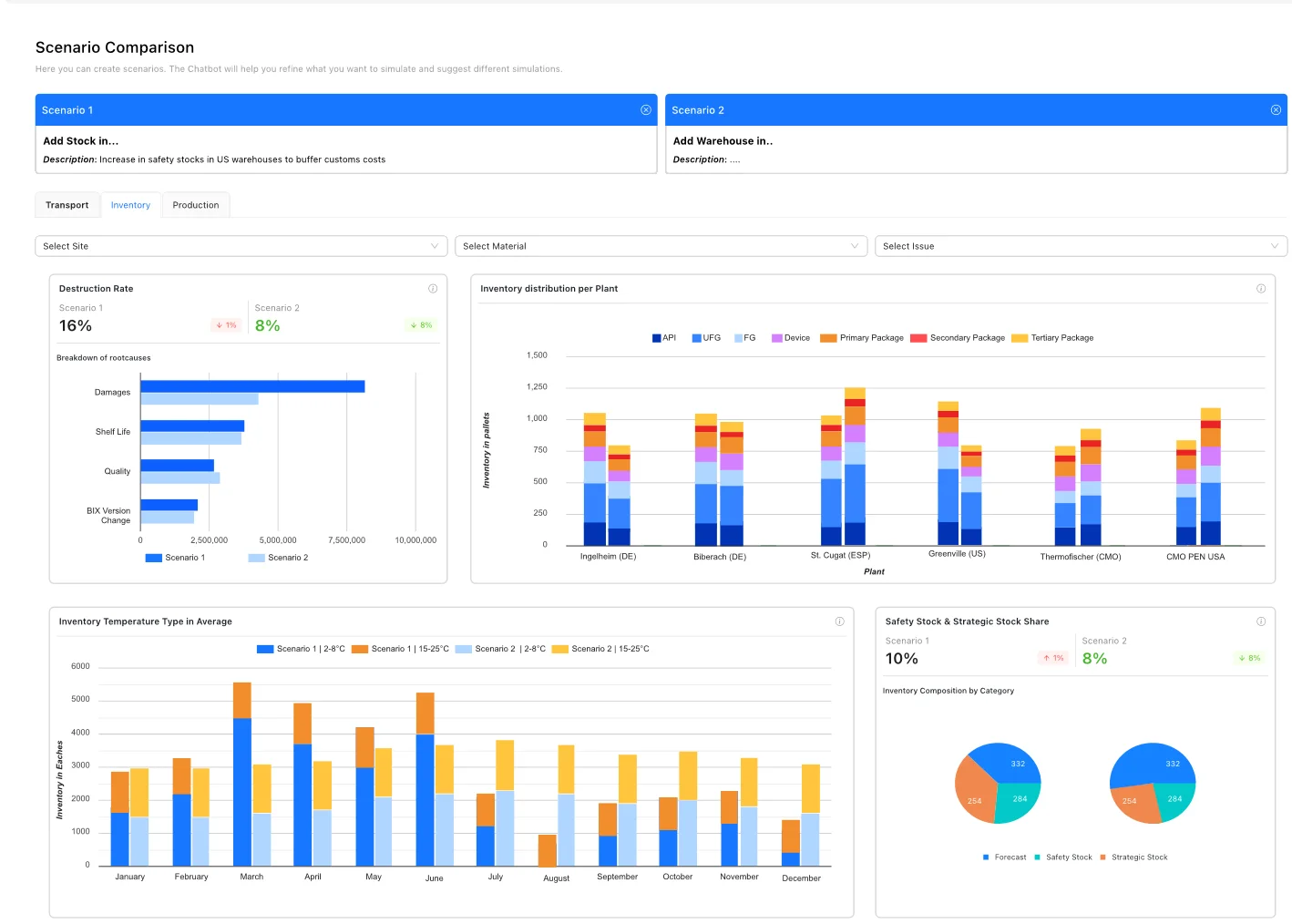1292x924 pixels.
Task: Click the Shelf Life Scenario 1 bar
Action: (192, 426)
